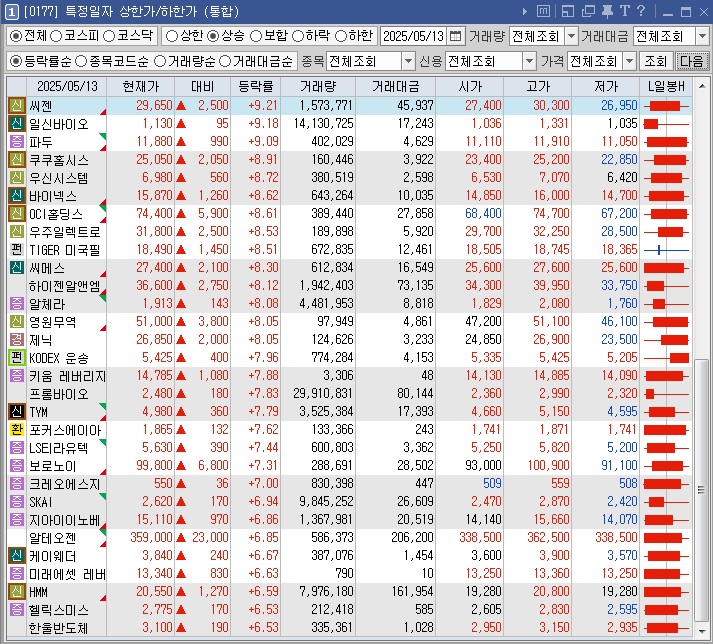Select the 하한 radio button
This screenshot has height=644, width=713.
(341, 36)
